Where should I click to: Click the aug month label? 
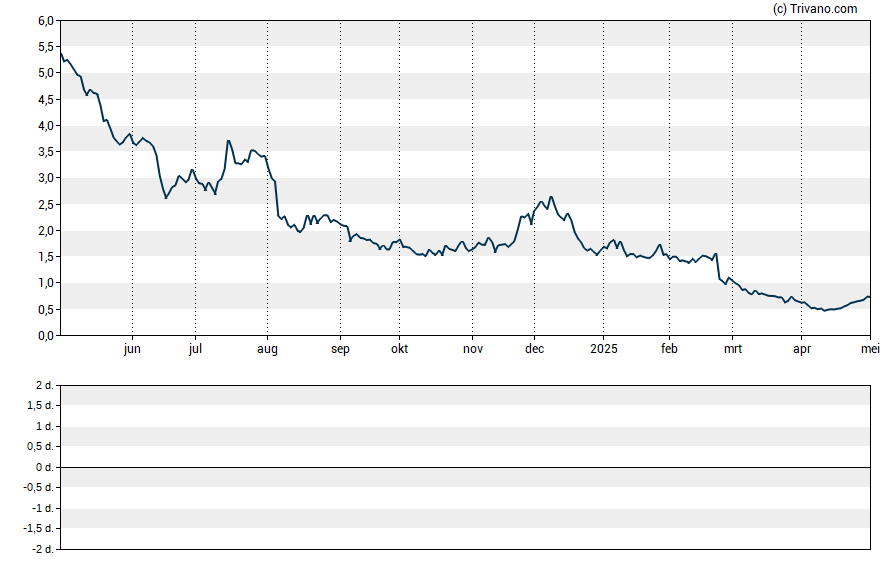267,349
